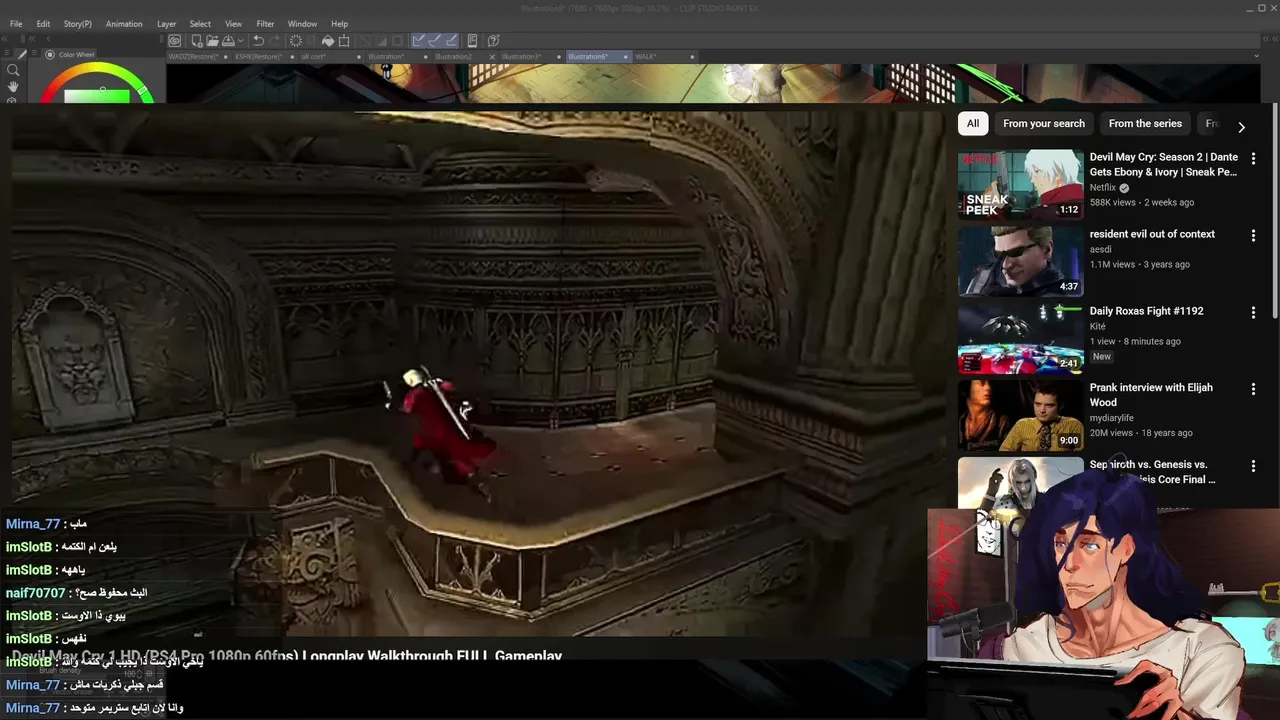Select the All filter chip
Viewport: 1280px width, 720px height.
(973, 124)
